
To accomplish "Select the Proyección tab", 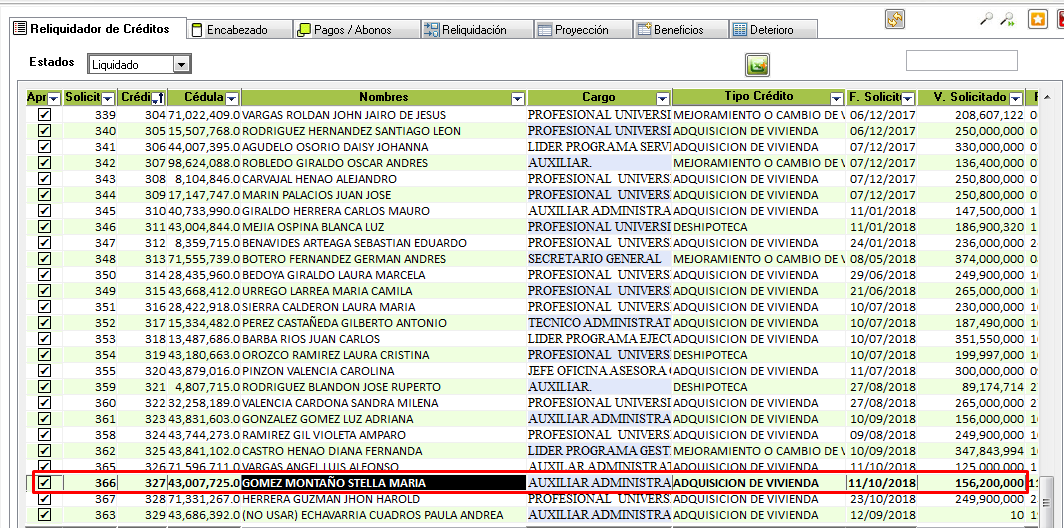I will pyautogui.click(x=582, y=30).
